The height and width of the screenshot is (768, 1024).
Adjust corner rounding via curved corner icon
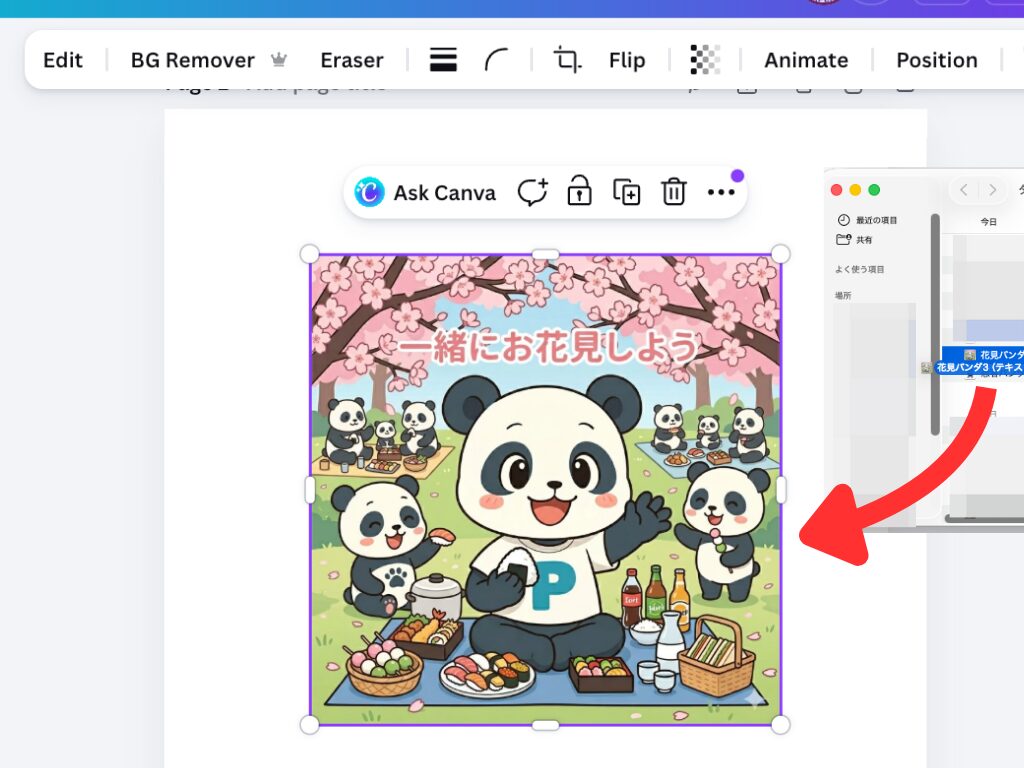pos(496,60)
